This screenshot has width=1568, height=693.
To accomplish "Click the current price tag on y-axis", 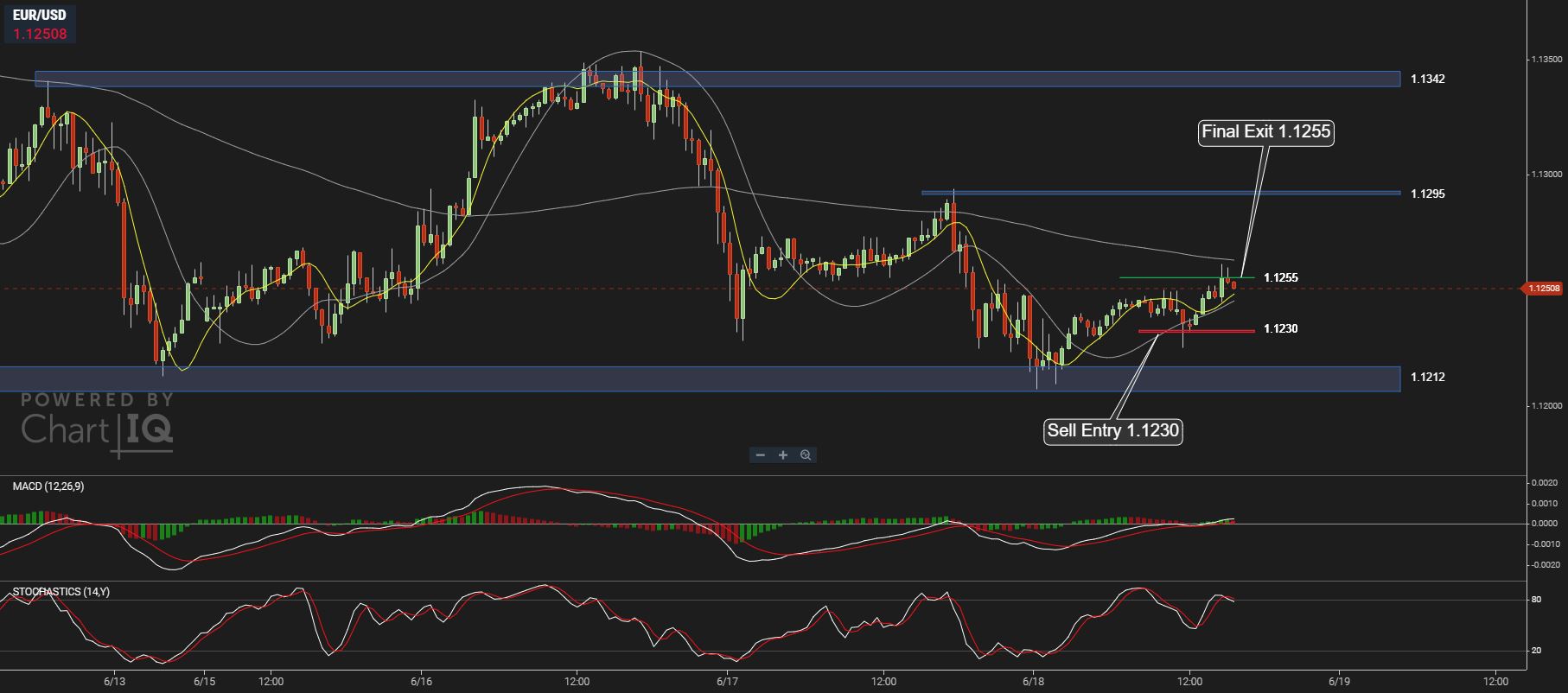I will point(1542,289).
